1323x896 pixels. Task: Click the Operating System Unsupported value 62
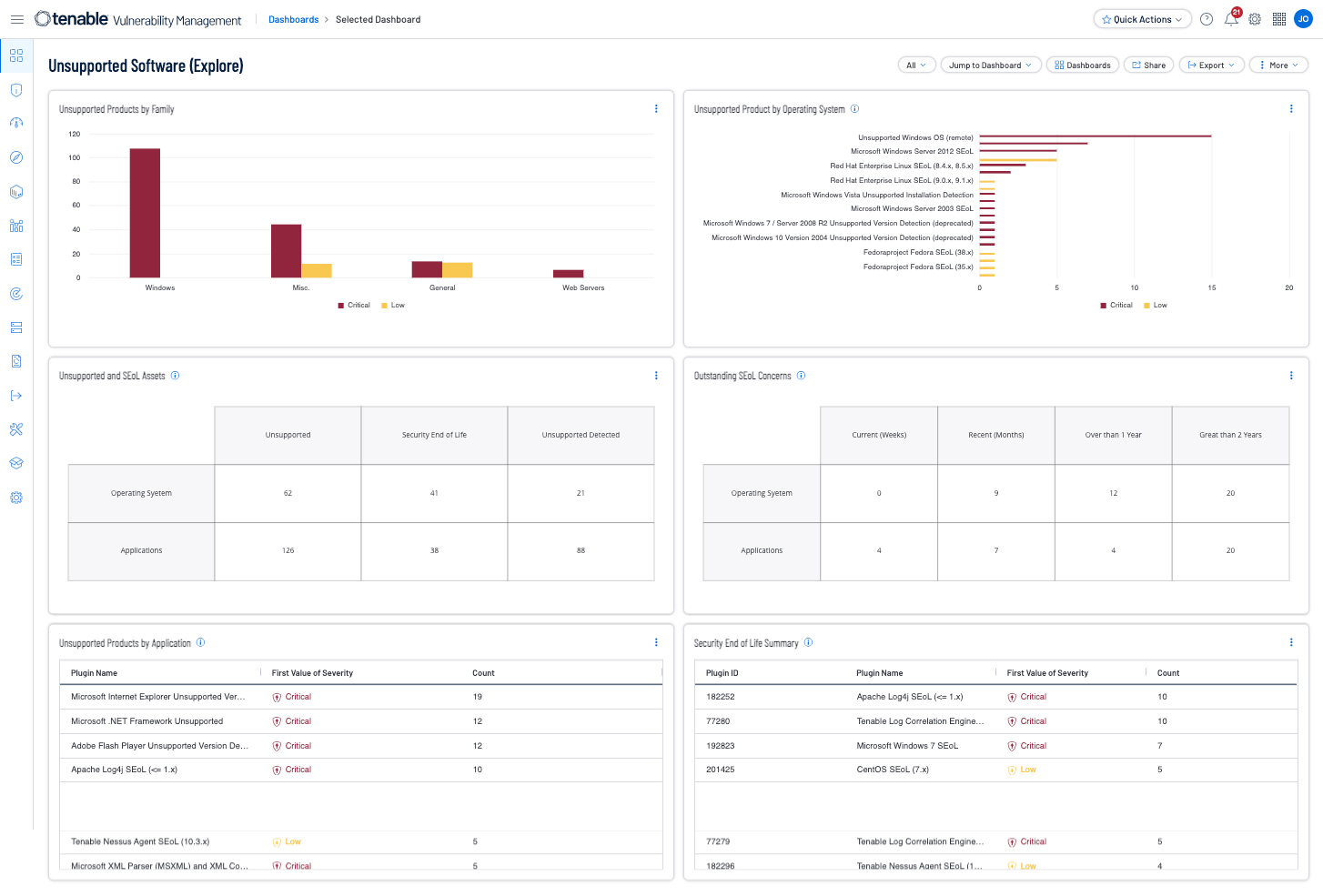tap(288, 493)
